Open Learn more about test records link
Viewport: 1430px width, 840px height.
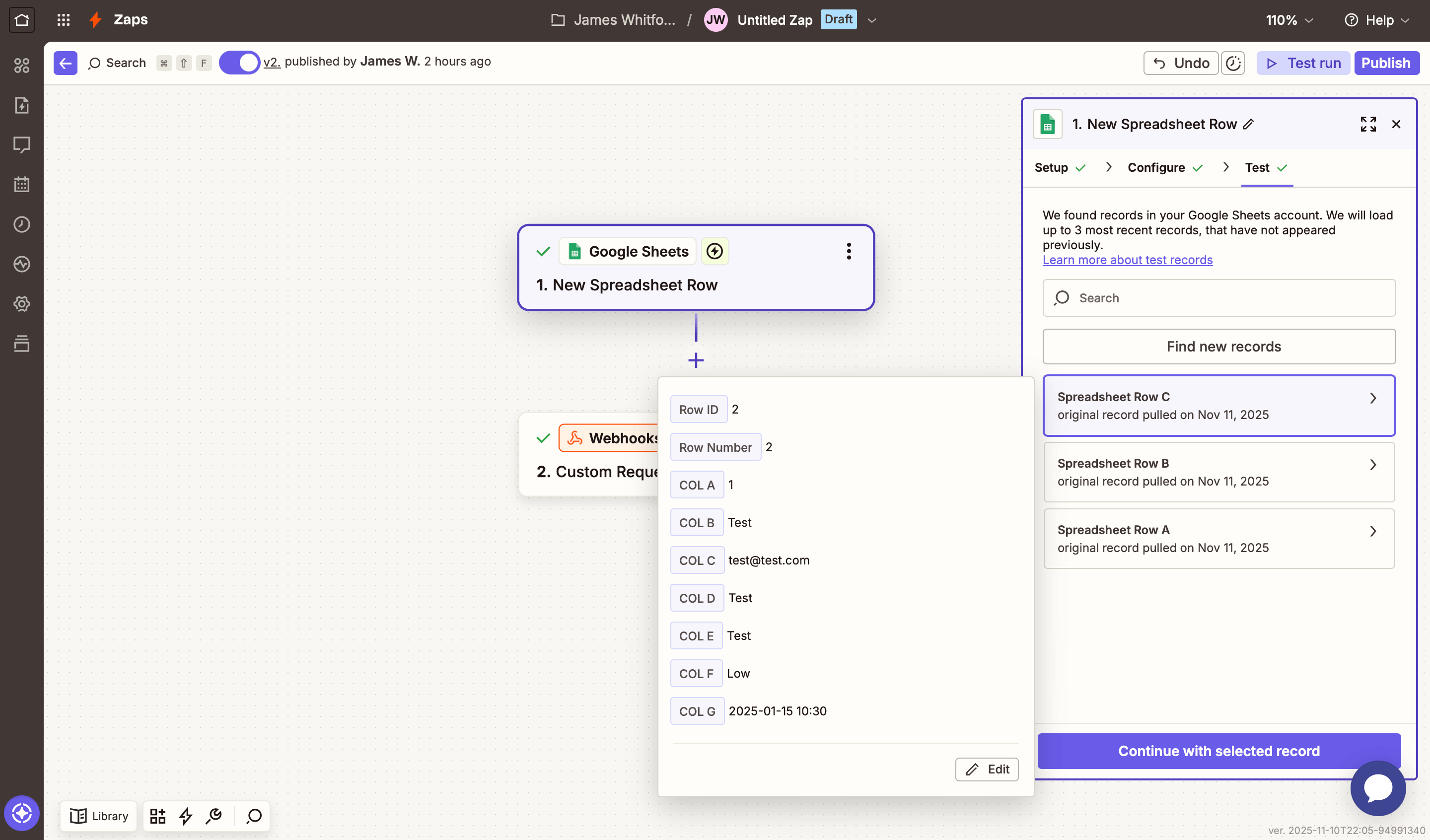coord(1128,260)
